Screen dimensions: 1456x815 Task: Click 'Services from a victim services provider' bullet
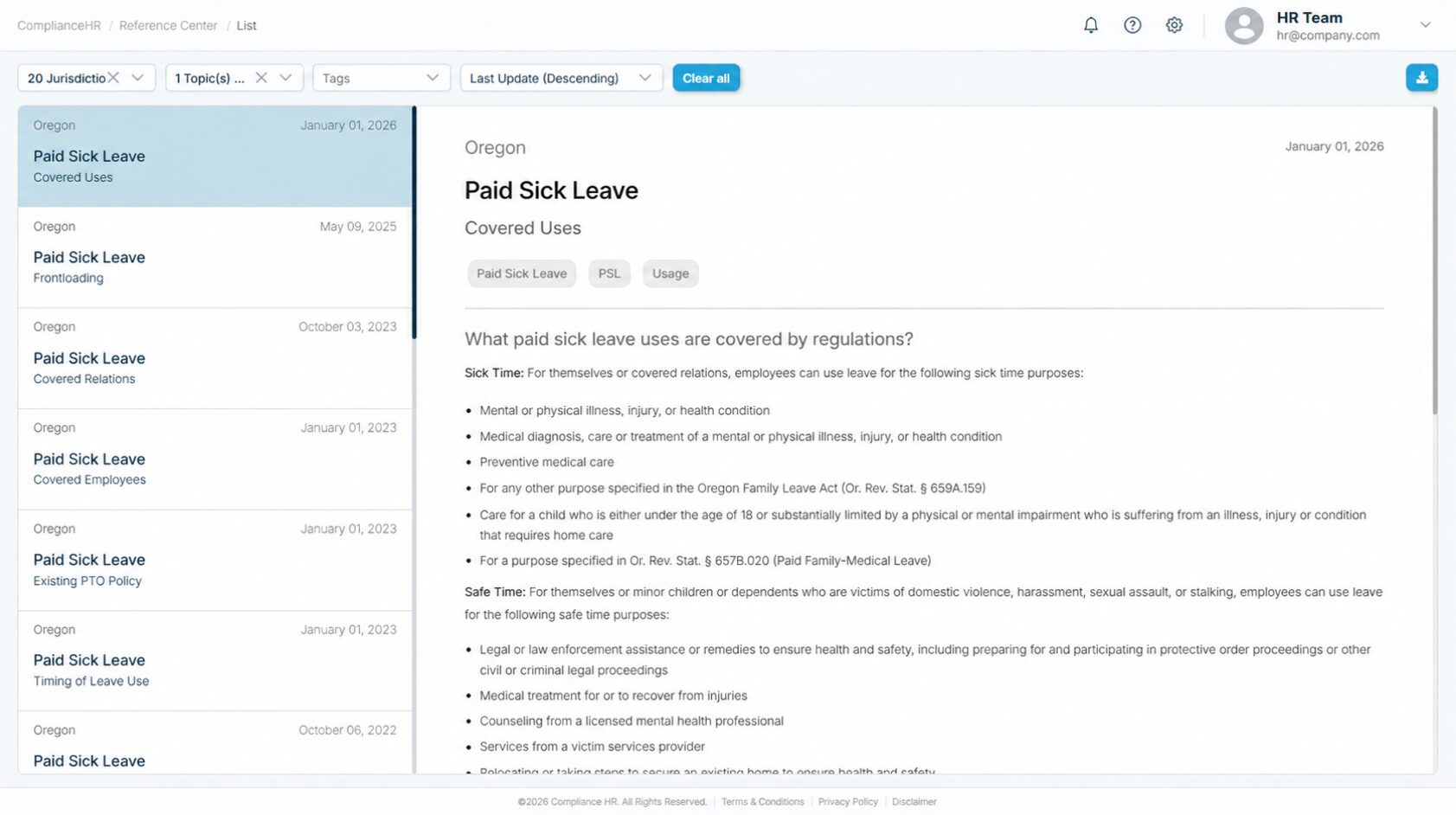point(593,747)
